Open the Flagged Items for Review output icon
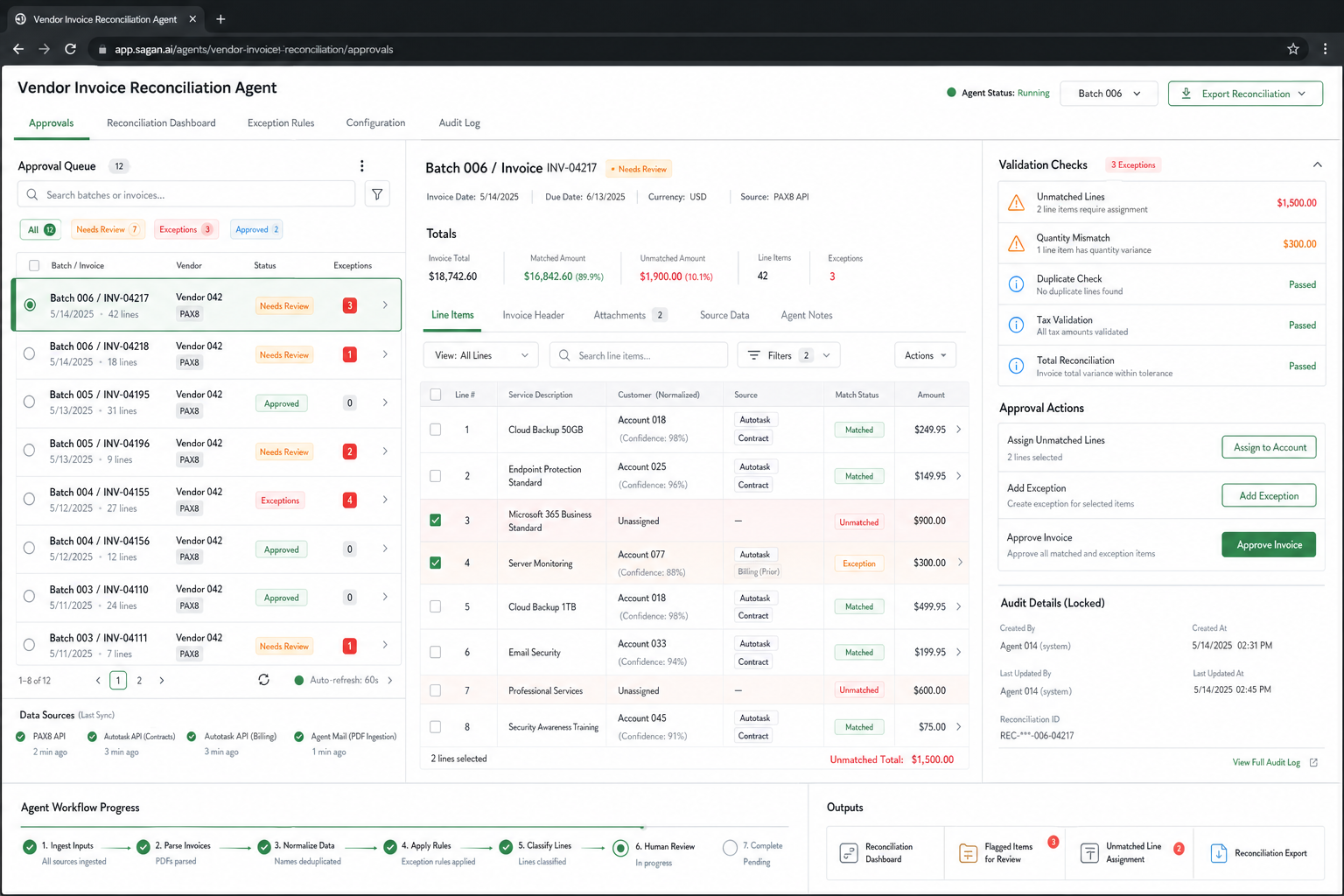 (x=968, y=853)
